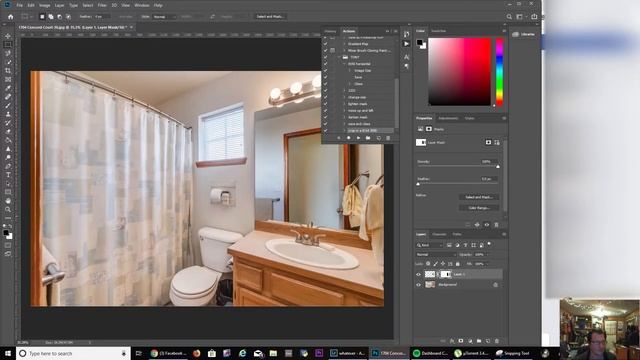Open the search icon in options bar
The width and height of the screenshot is (640, 360).
tap(509, 17)
